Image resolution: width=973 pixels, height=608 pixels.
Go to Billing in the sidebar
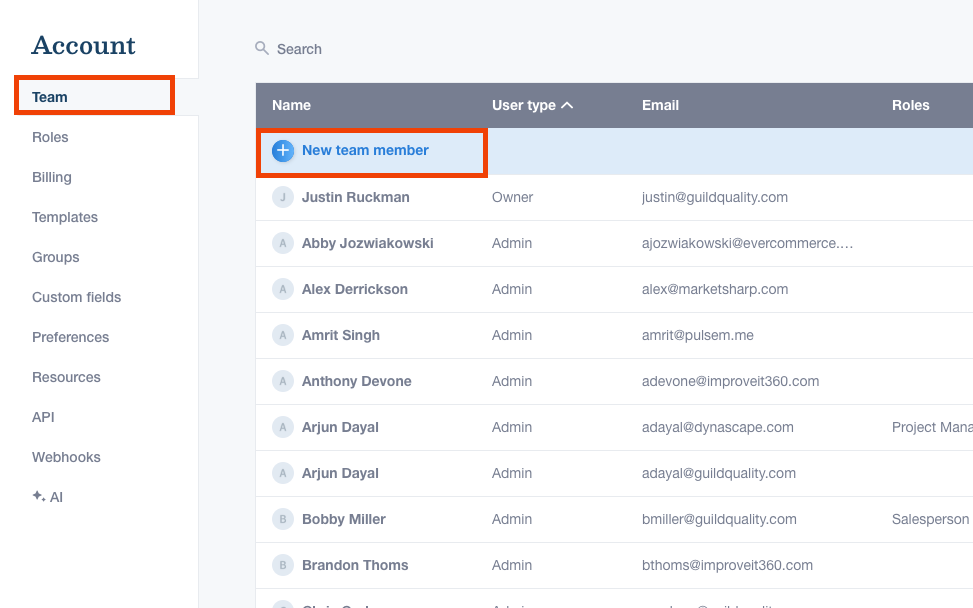pos(52,177)
